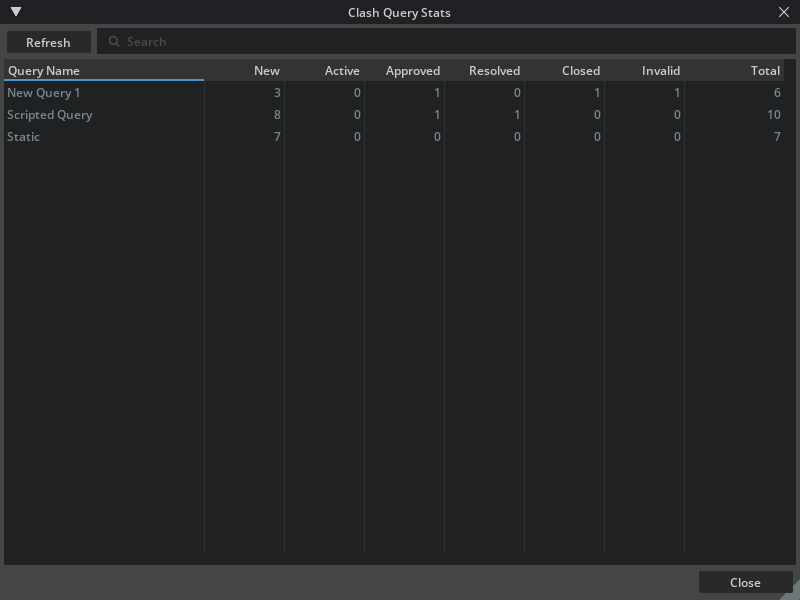Click the resize grip at bottom-right corner

coord(794,595)
